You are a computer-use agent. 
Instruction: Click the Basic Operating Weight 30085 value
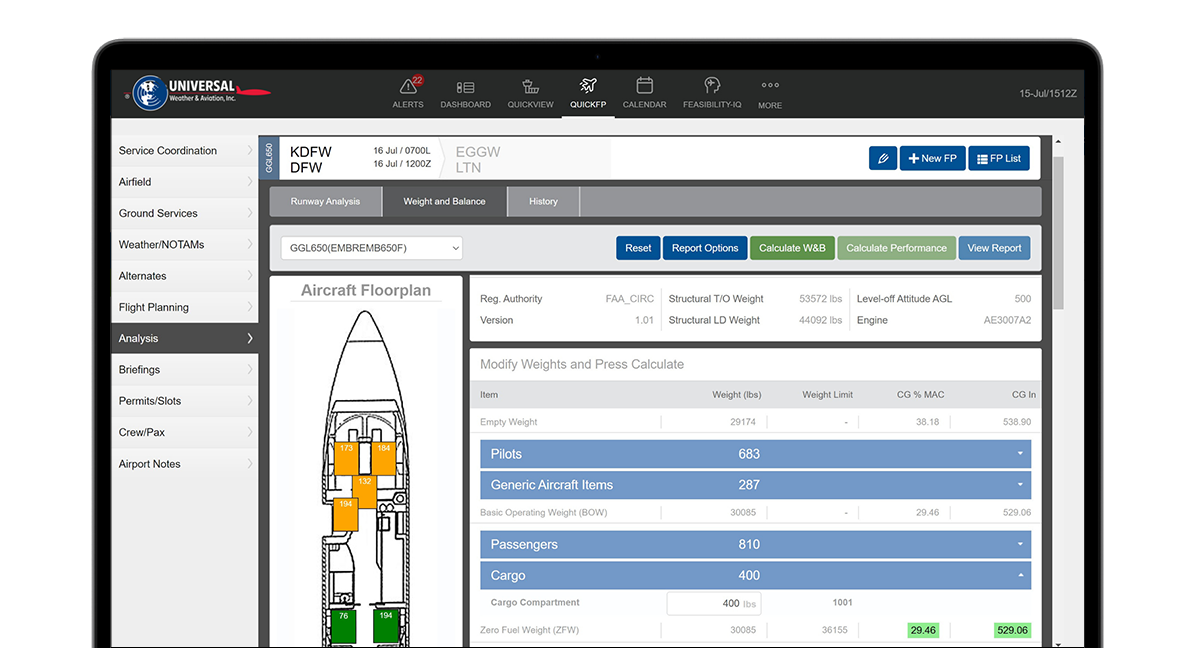tap(743, 513)
